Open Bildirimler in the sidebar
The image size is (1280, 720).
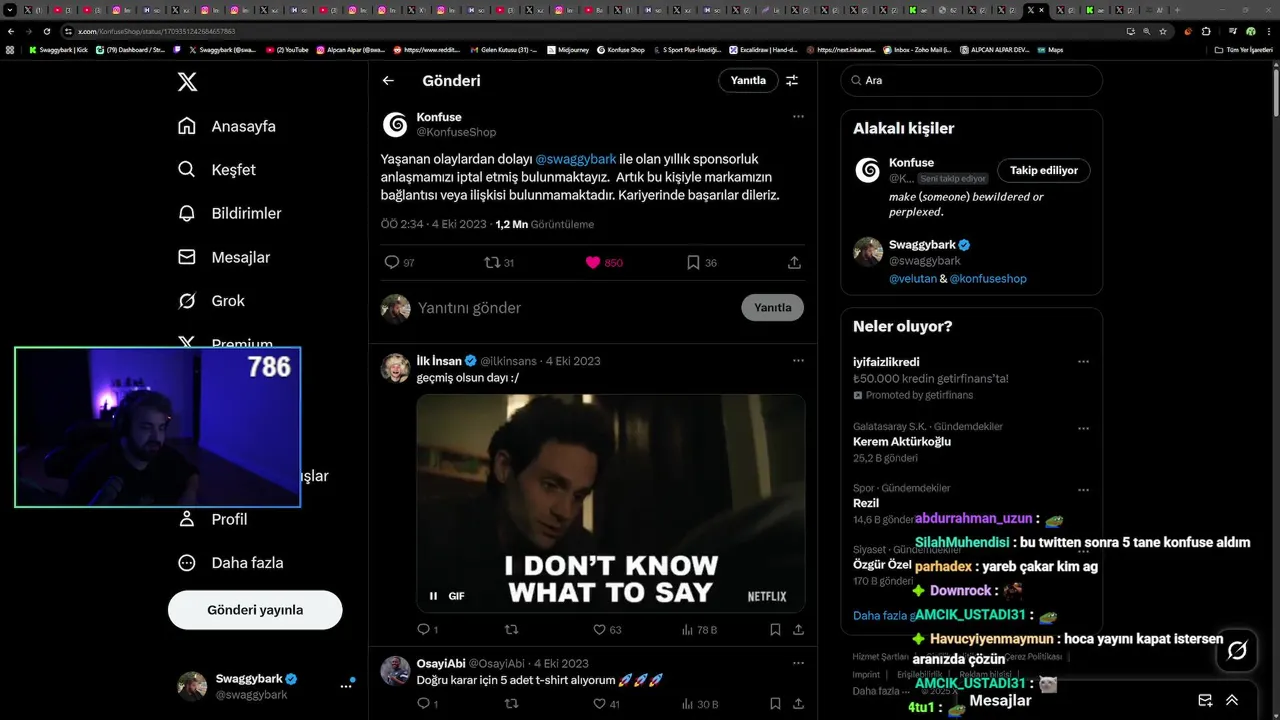pyautogui.click(x=230, y=213)
